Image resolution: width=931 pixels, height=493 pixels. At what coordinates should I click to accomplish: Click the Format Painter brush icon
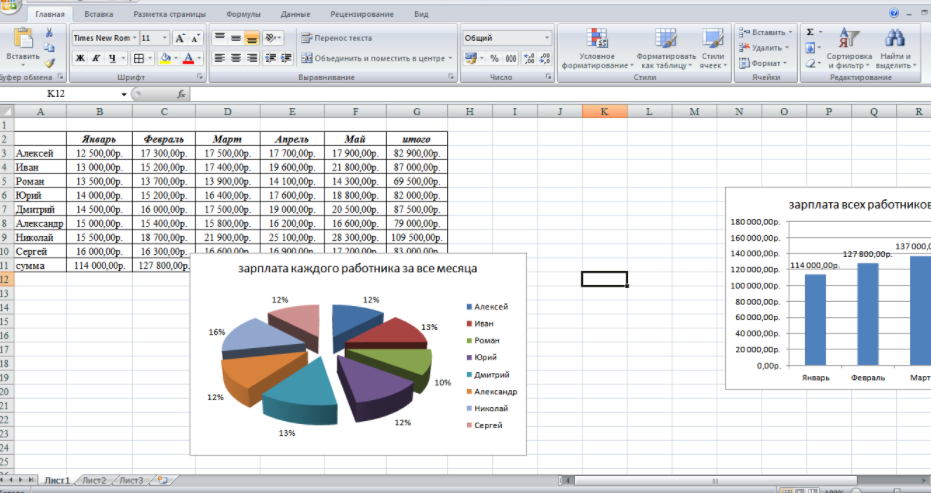(48, 62)
